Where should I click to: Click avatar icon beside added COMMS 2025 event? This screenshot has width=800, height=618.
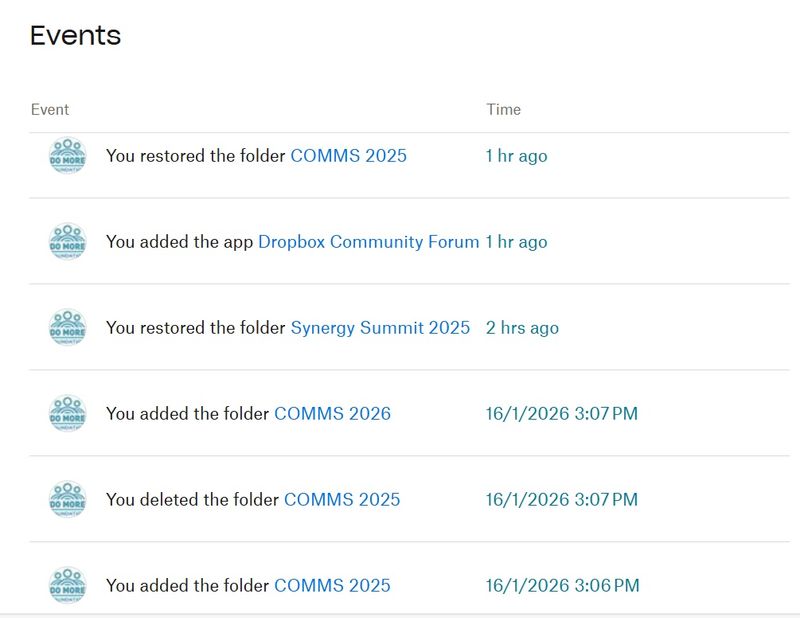[68, 586]
